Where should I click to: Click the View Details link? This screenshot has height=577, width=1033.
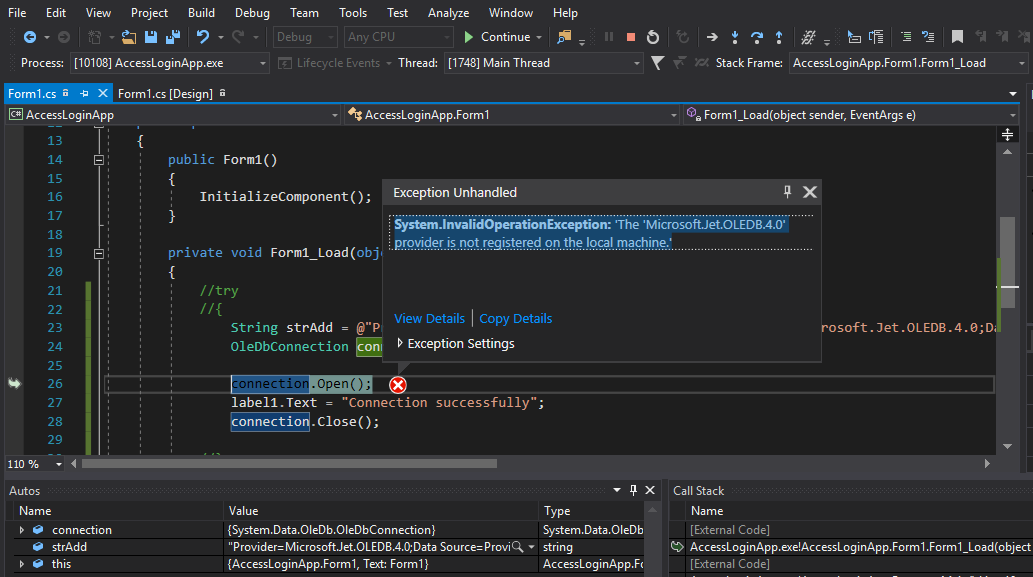(x=429, y=319)
